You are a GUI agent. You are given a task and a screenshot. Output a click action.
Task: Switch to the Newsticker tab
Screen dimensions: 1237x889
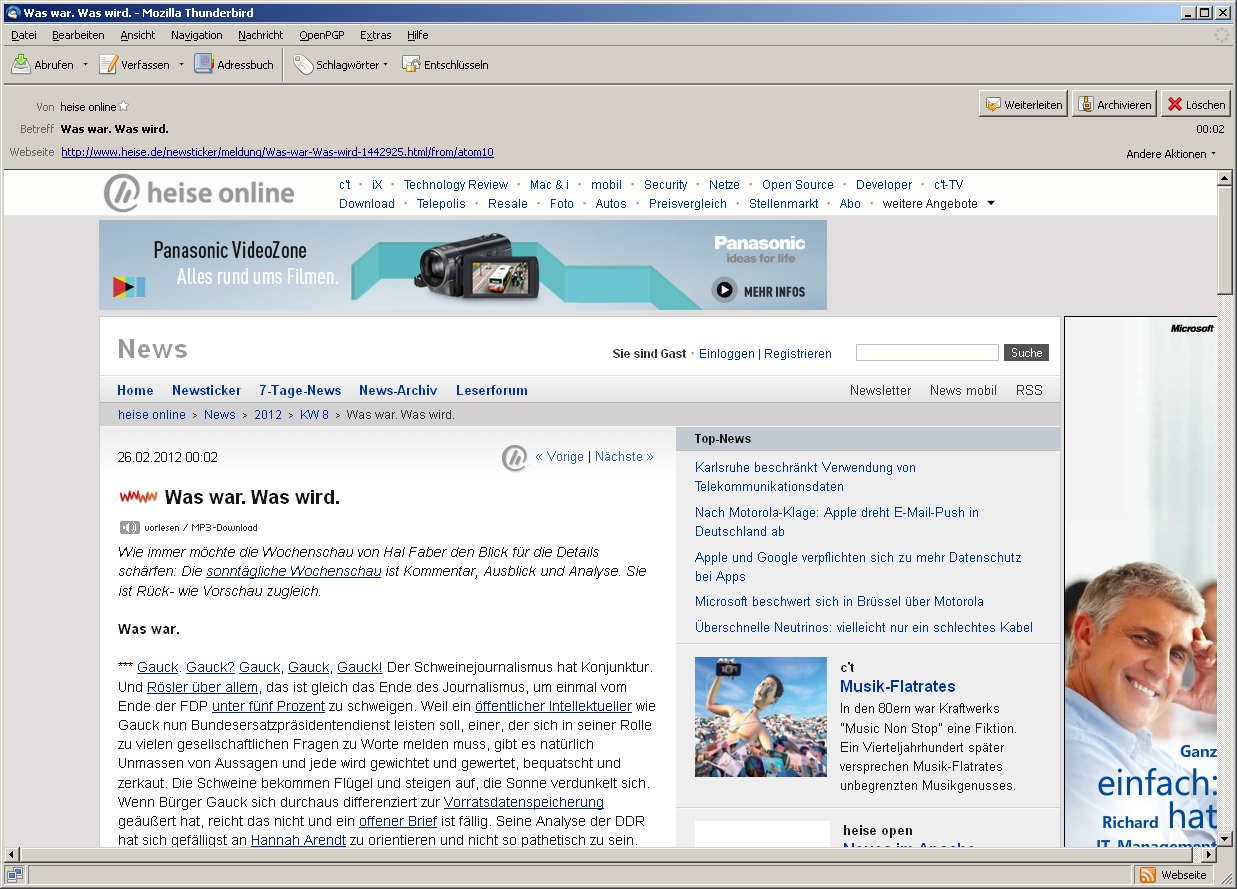click(206, 390)
